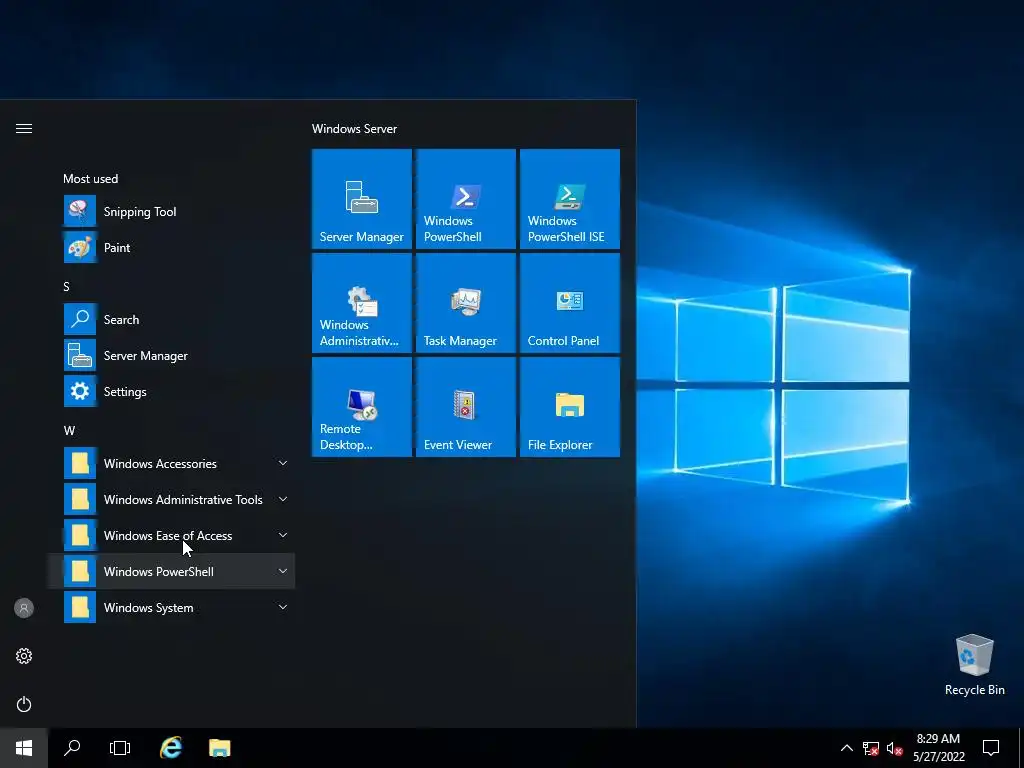This screenshot has width=1024, height=768.
Task: Click the Power icon in Start
Action: pyautogui.click(x=24, y=704)
